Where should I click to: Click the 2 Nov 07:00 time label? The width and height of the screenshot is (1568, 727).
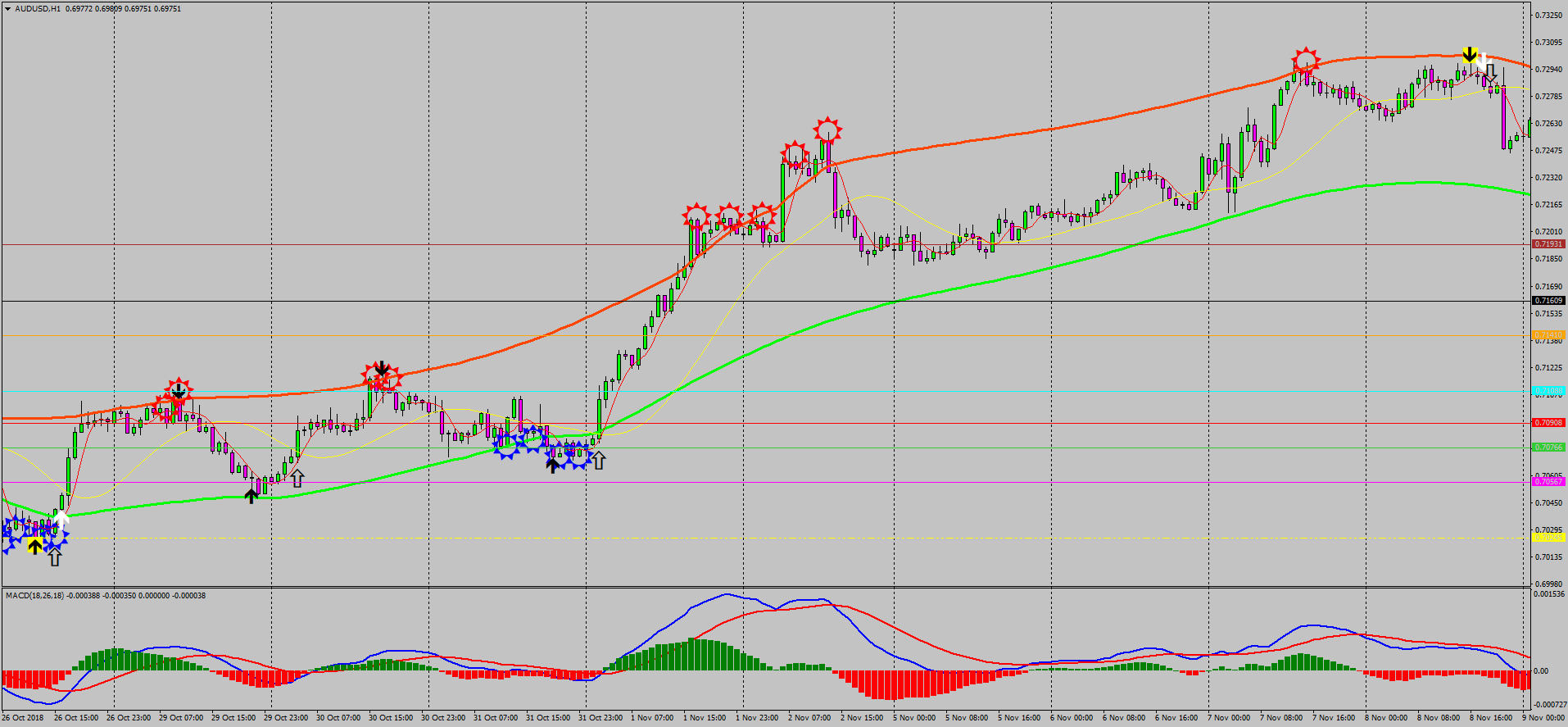click(810, 718)
